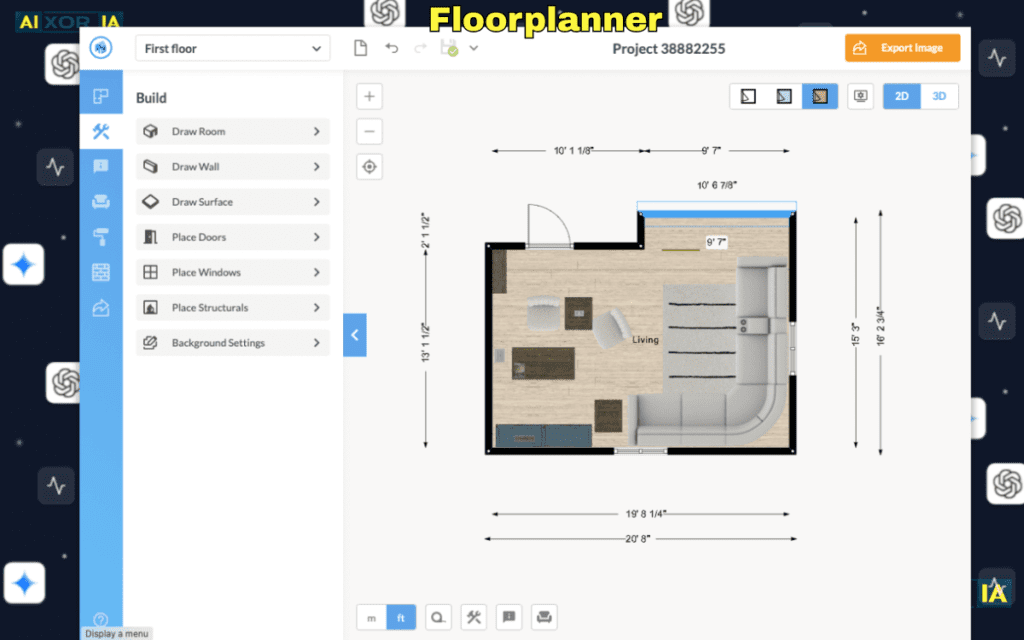The width and height of the screenshot is (1024, 640).
Task: Click the Export Image button
Action: coord(902,47)
